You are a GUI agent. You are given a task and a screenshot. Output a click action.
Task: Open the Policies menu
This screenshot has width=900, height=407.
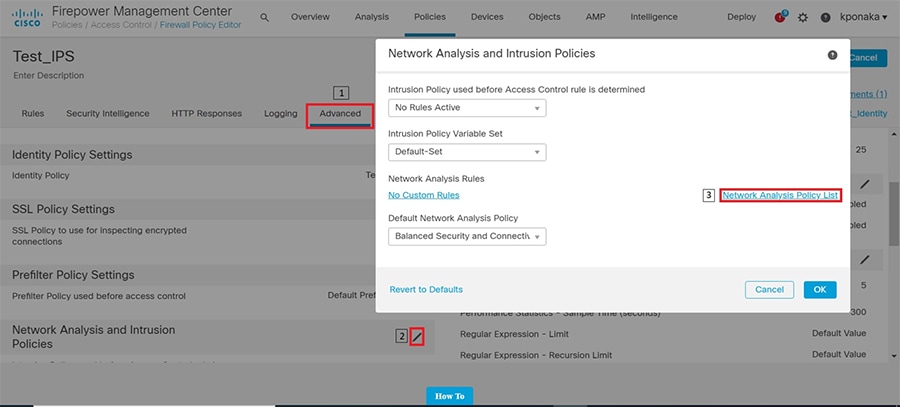point(430,17)
